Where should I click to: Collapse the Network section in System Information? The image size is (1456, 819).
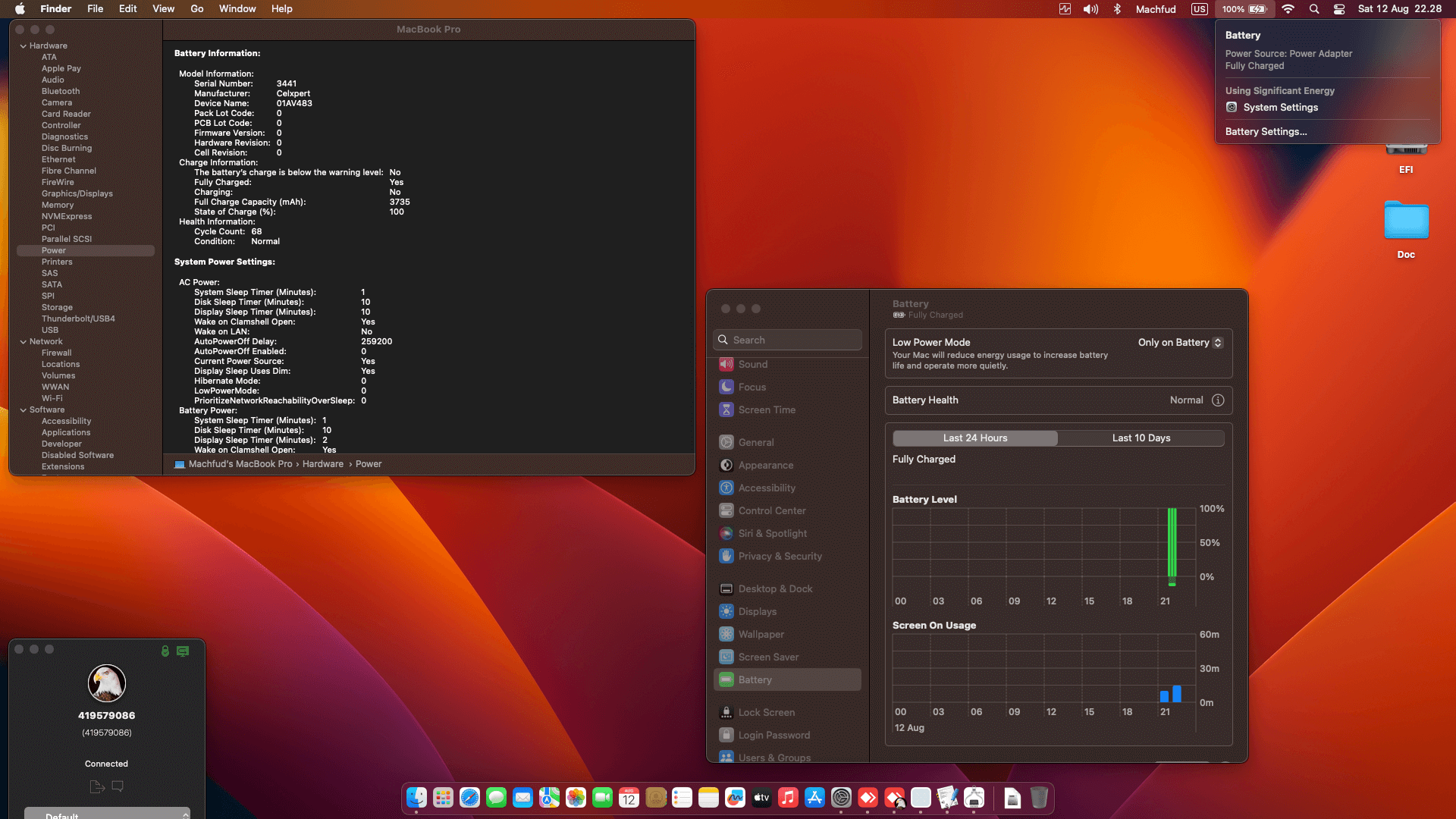pyautogui.click(x=24, y=342)
